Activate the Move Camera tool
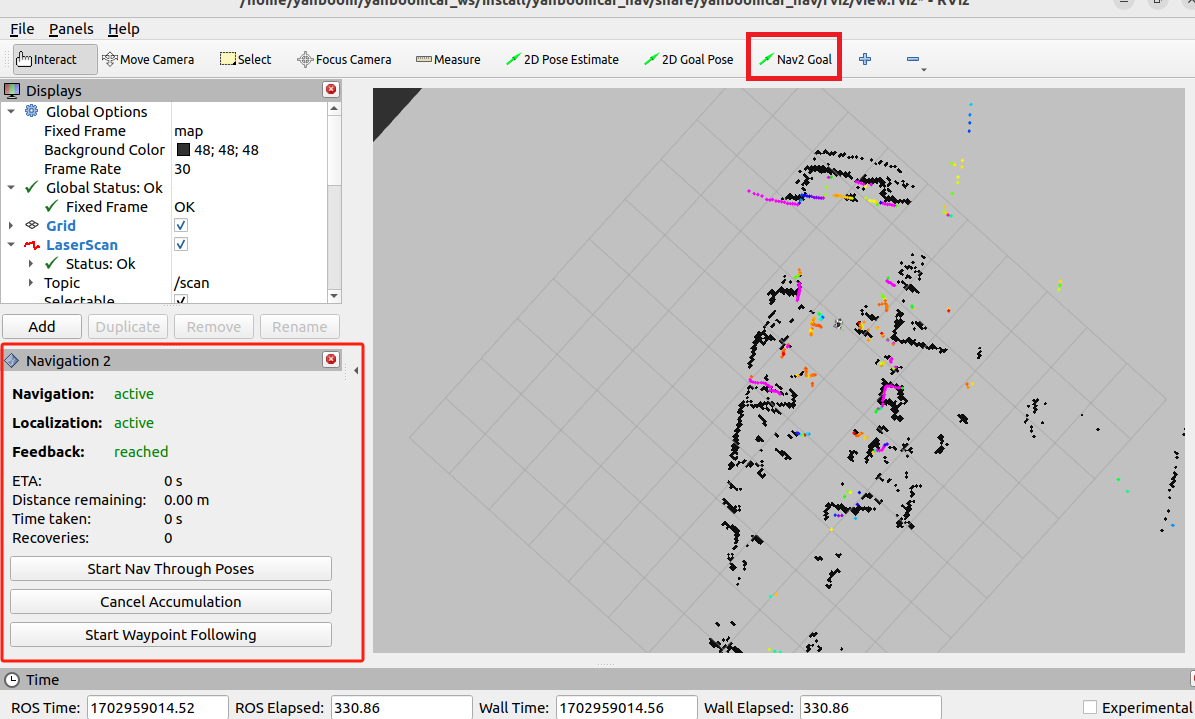The image size is (1195, 719). pyautogui.click(x=148, y=59)
